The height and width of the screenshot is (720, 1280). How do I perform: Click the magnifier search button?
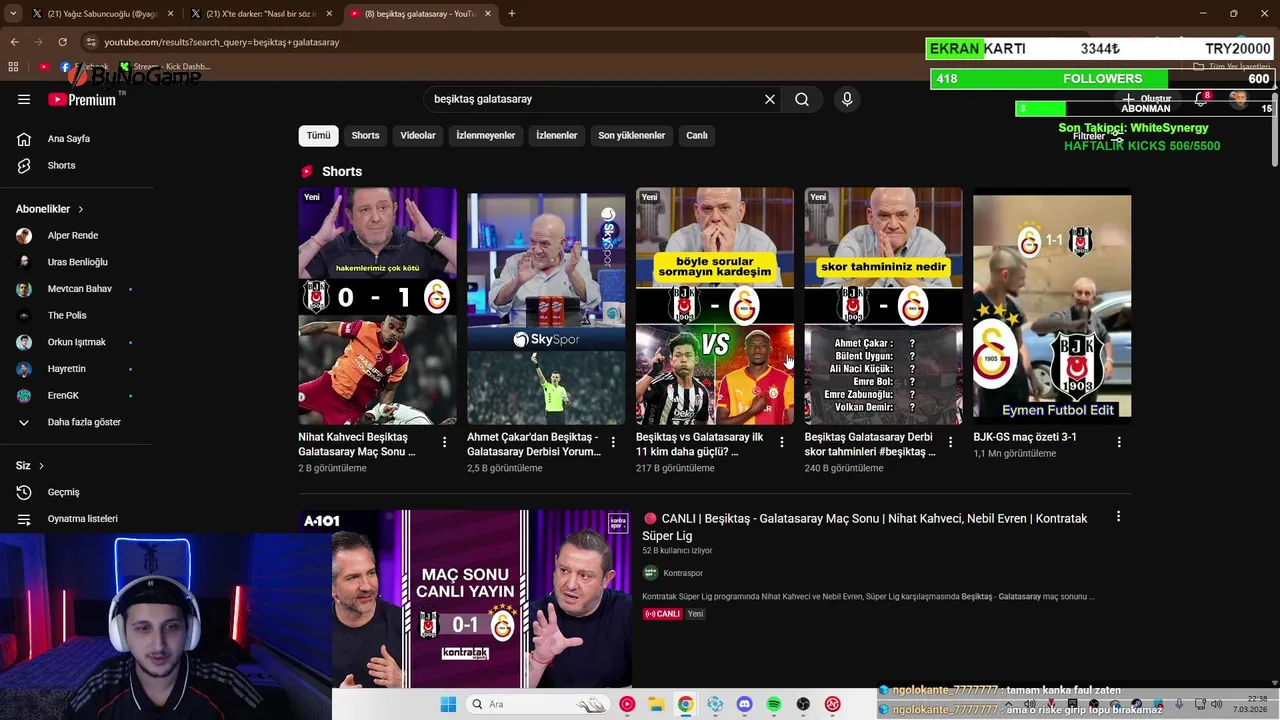(x=802, y=99)
